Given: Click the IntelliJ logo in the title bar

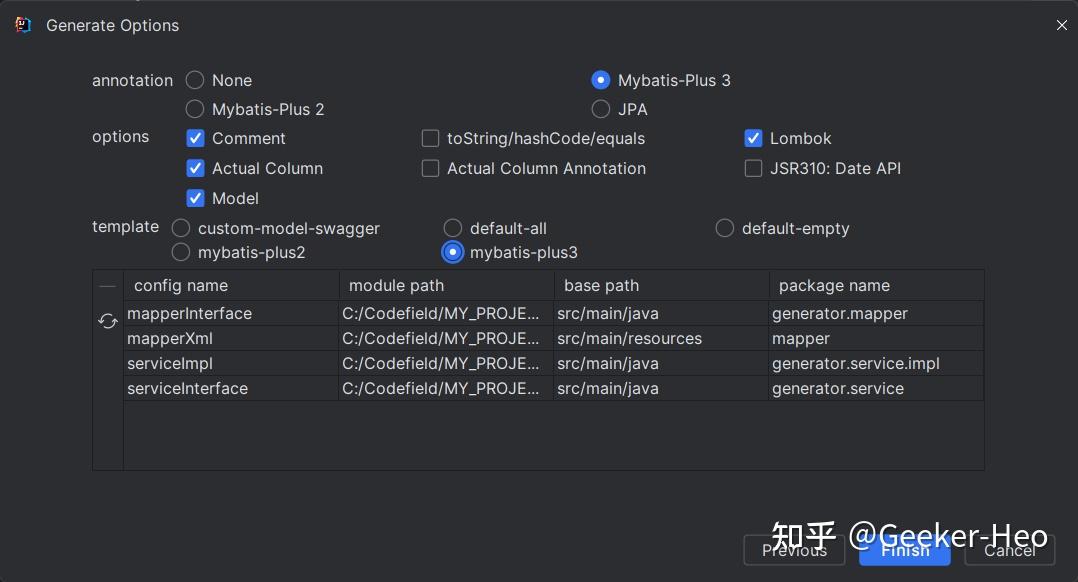Looking at the screenshot, I should coord(23,25).
